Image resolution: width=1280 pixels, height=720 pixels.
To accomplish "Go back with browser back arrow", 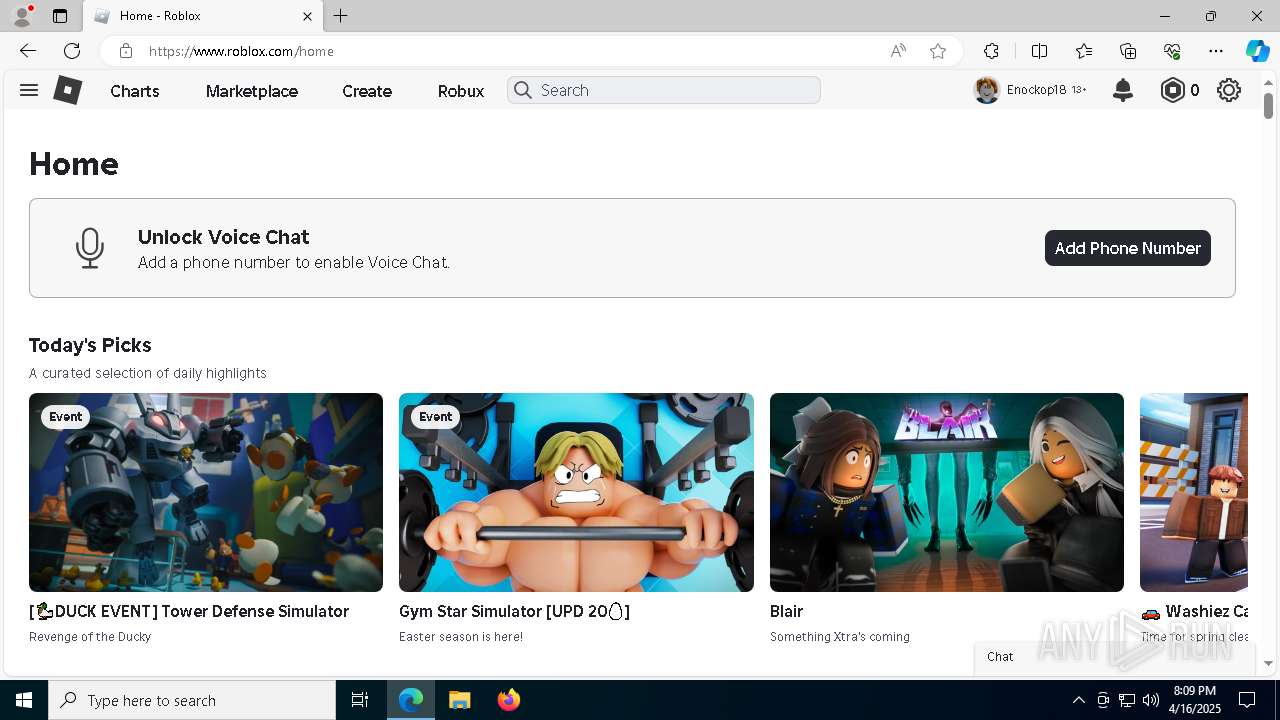I will point(27,51).
